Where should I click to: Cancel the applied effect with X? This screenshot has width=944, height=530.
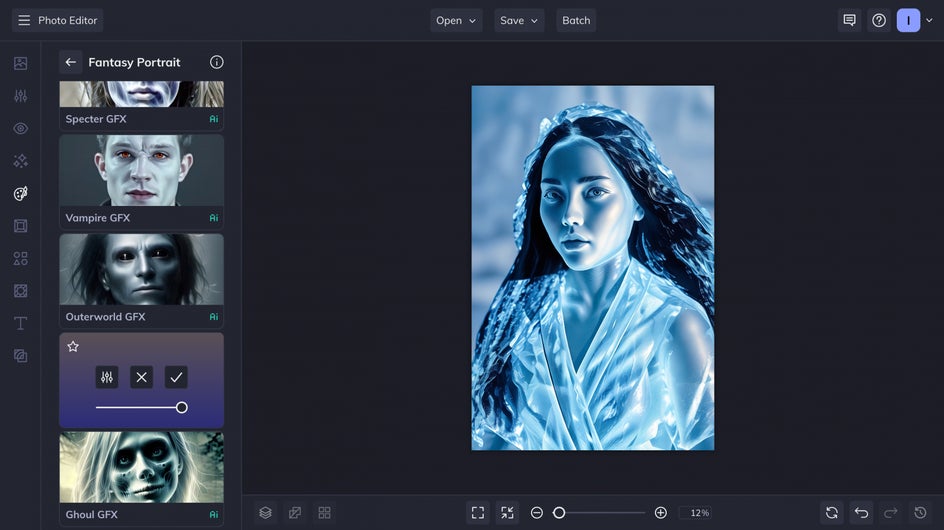click(141, 378)
